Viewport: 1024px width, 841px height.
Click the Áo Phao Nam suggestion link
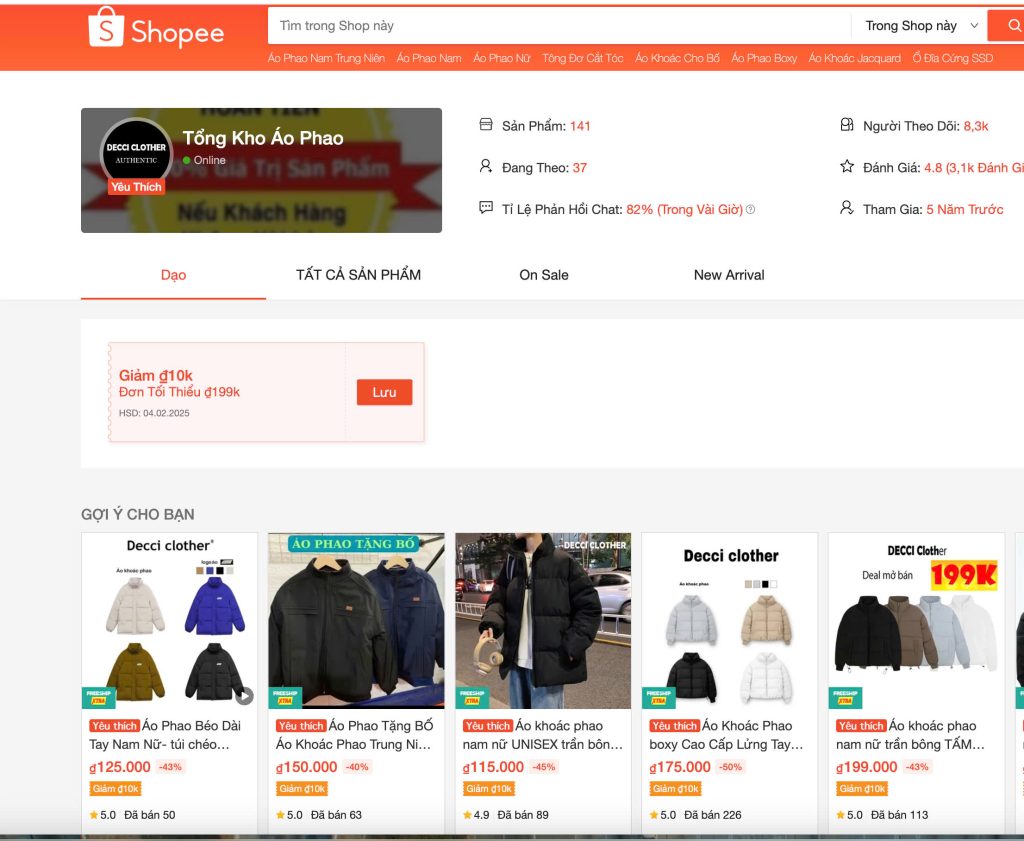pos(429,58)
